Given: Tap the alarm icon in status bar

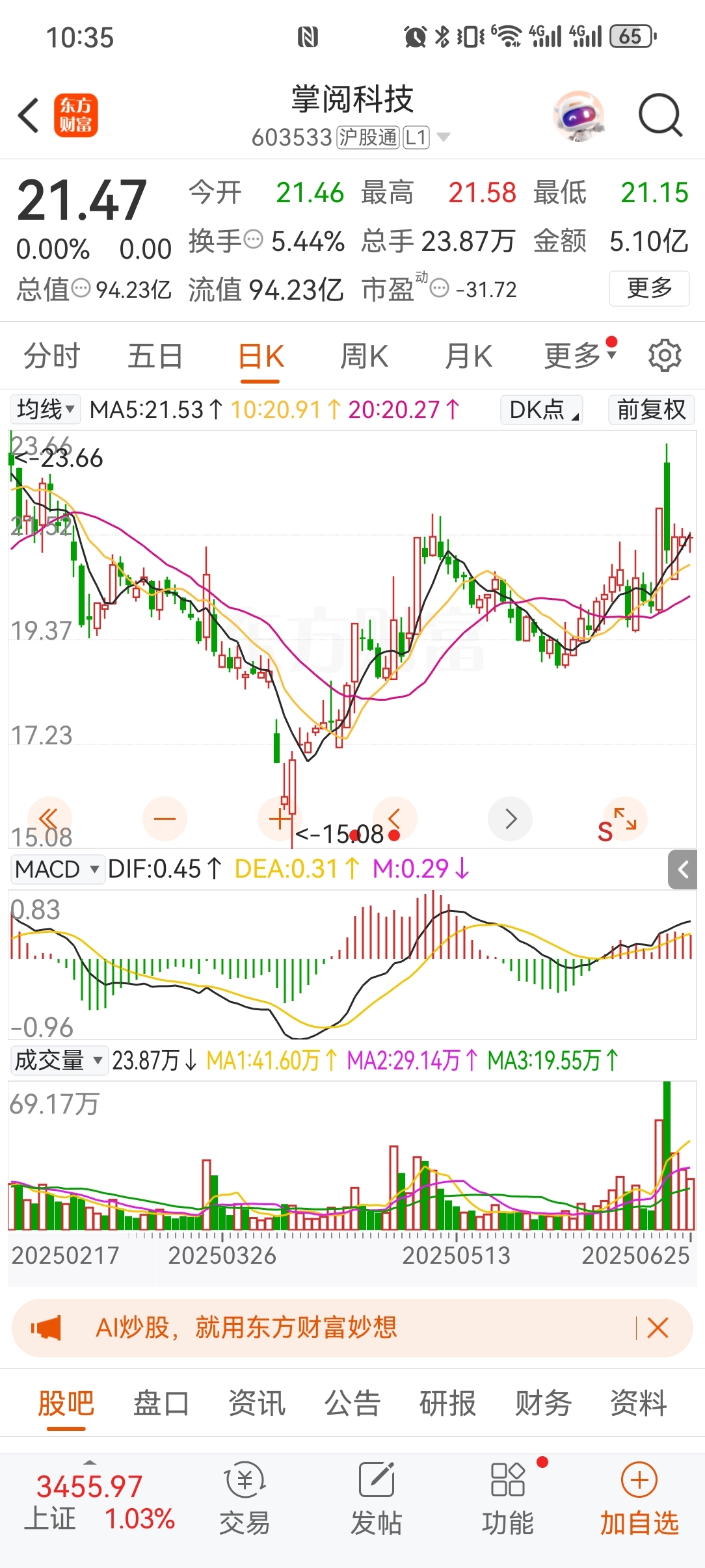Looking at the screenshot, I should [415, 37].
